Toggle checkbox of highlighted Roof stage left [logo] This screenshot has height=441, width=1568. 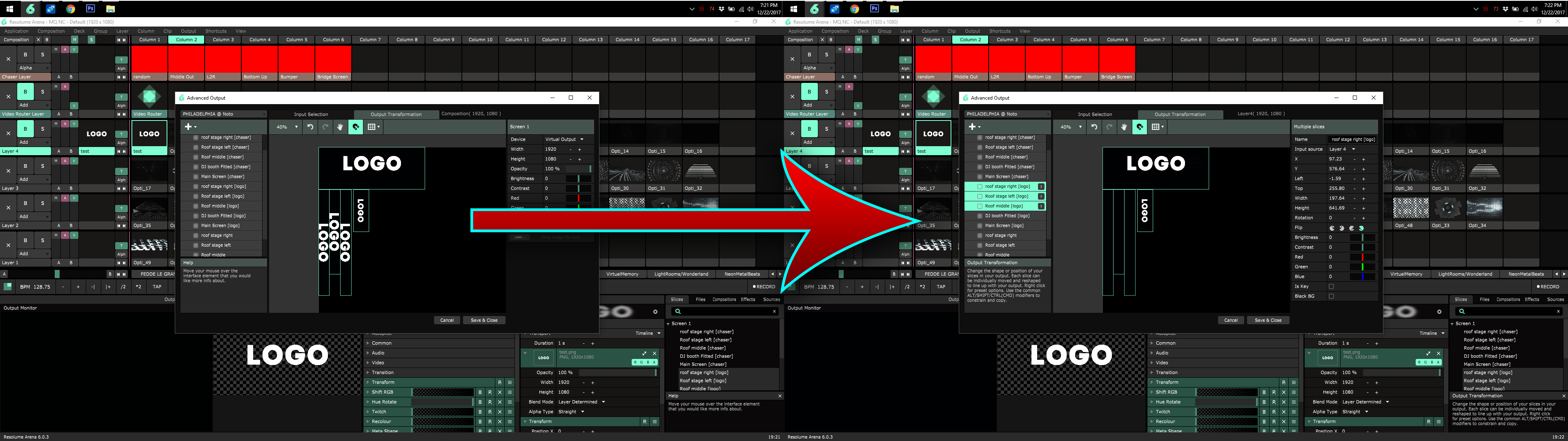[x=980, y=196]
